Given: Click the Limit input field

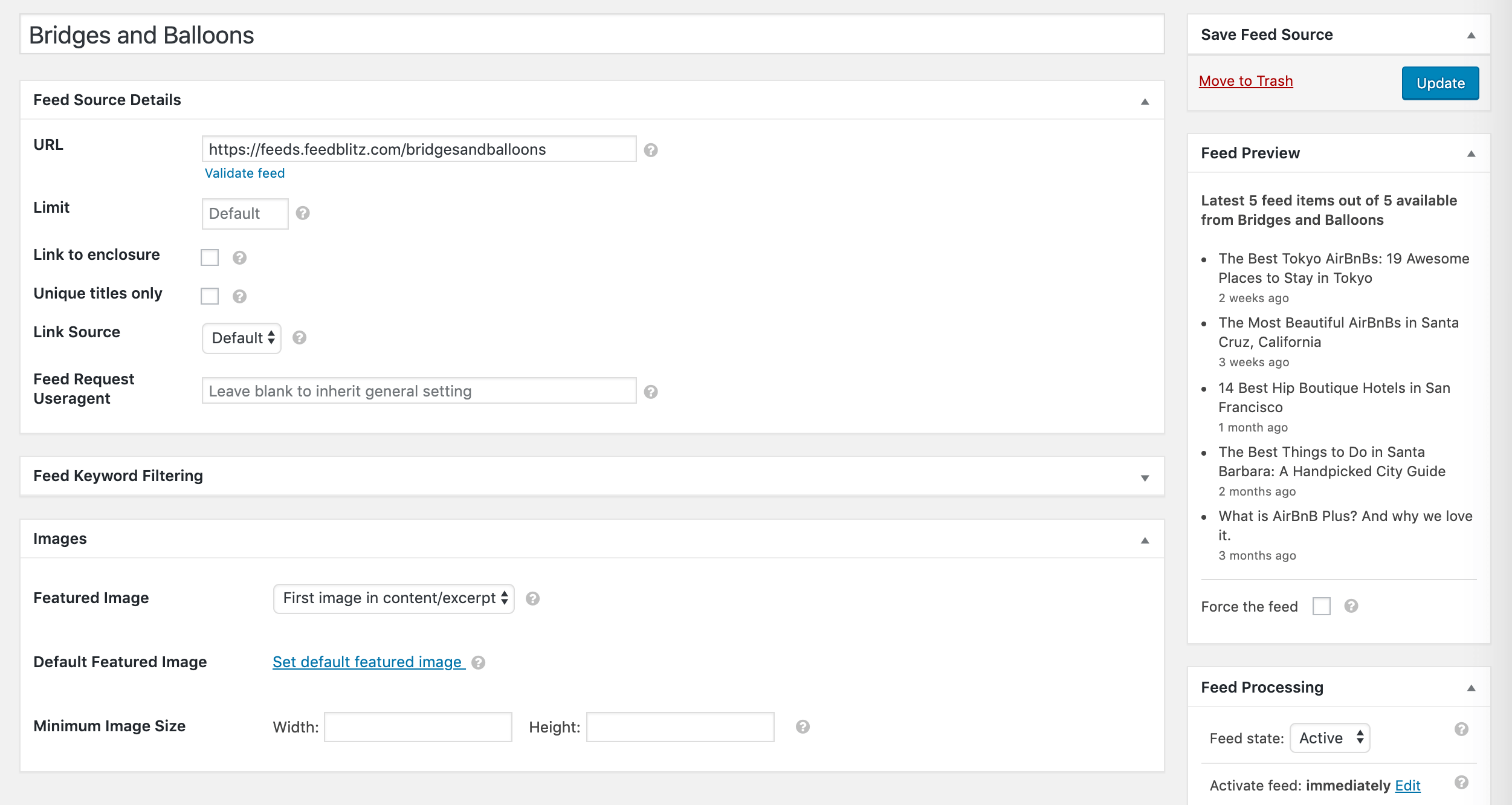Looking at the screenshot, I should click(245, 214).
